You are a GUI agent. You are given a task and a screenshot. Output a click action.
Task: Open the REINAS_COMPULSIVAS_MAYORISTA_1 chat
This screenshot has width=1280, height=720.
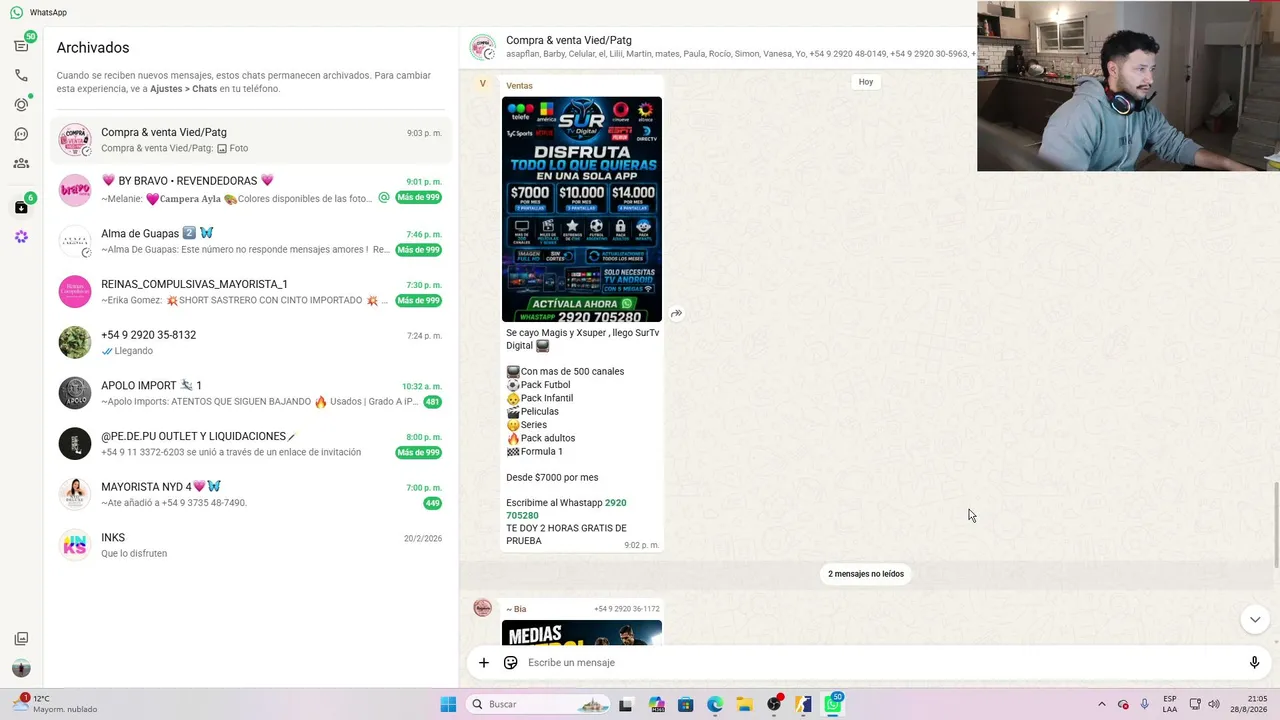[251, 292]
